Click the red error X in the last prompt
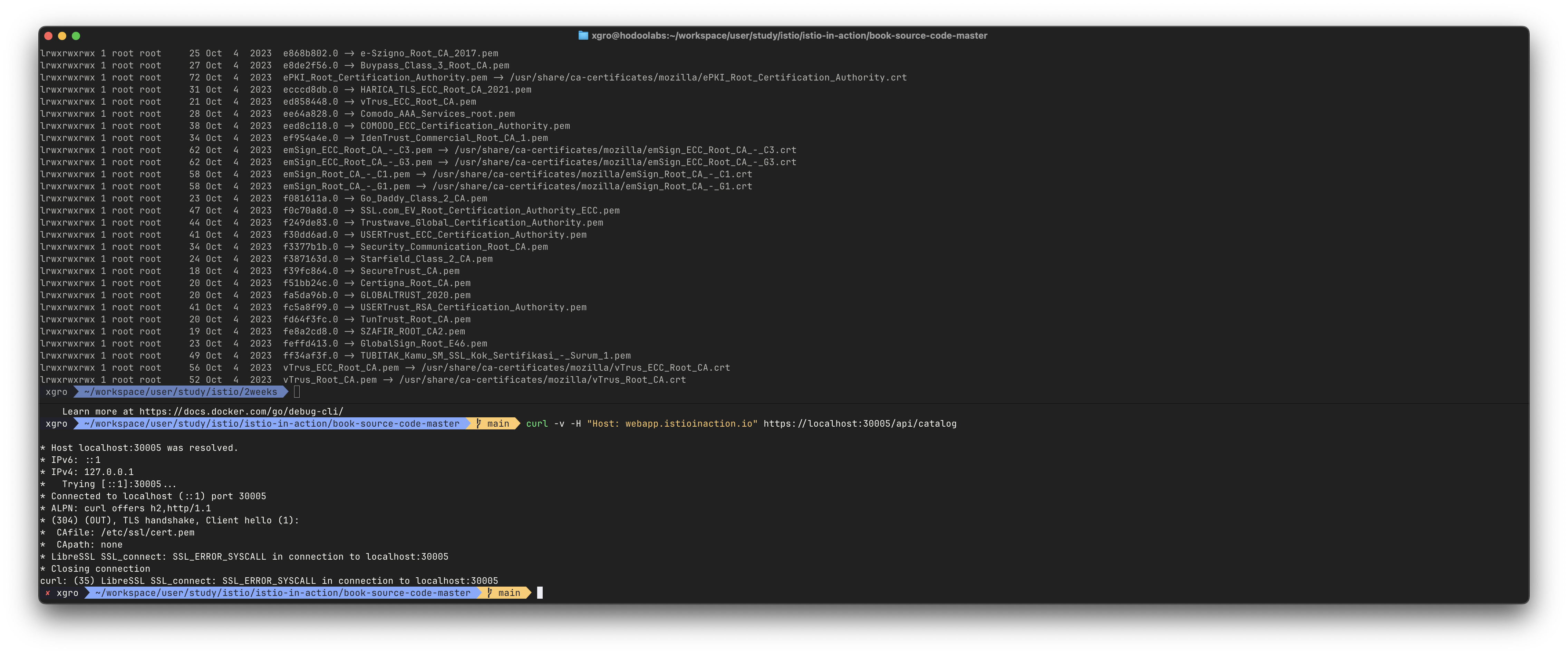The image size is (1568, 655). click(x=48, y=593)
